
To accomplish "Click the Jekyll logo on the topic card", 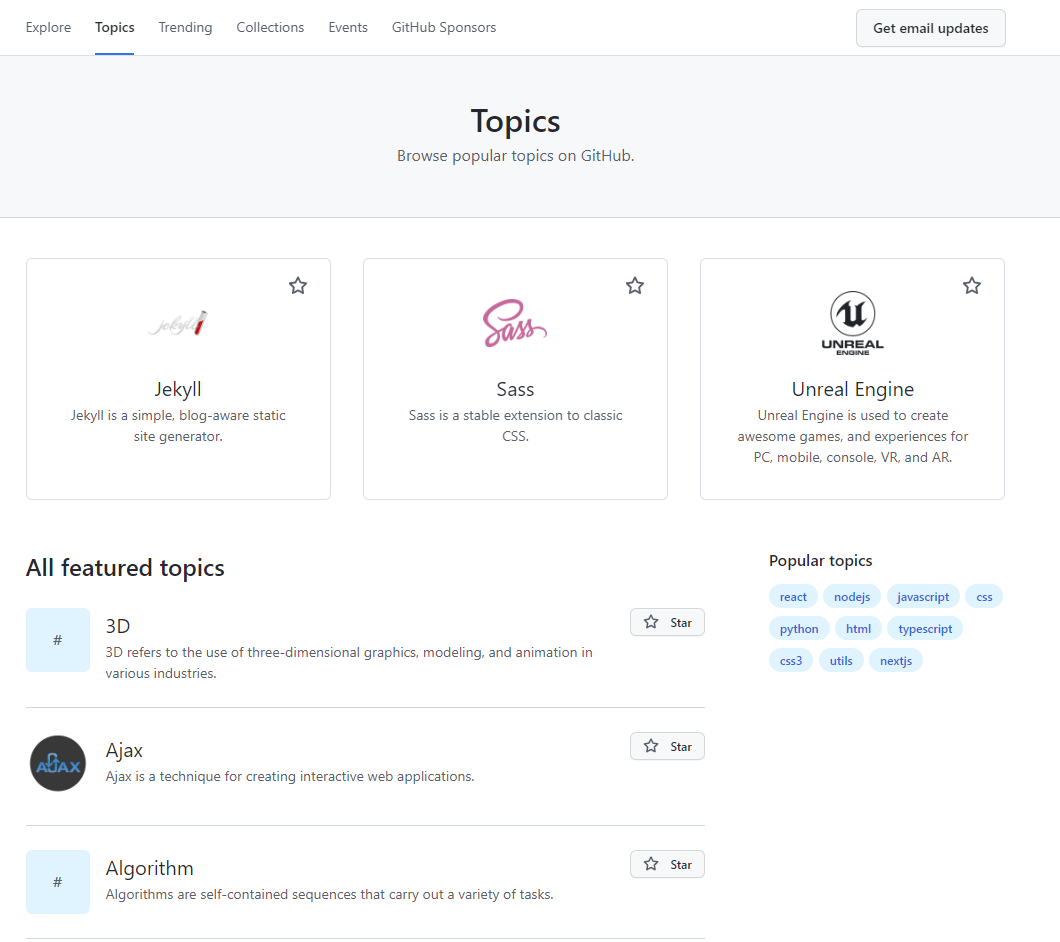I will [x=177, y=322].
